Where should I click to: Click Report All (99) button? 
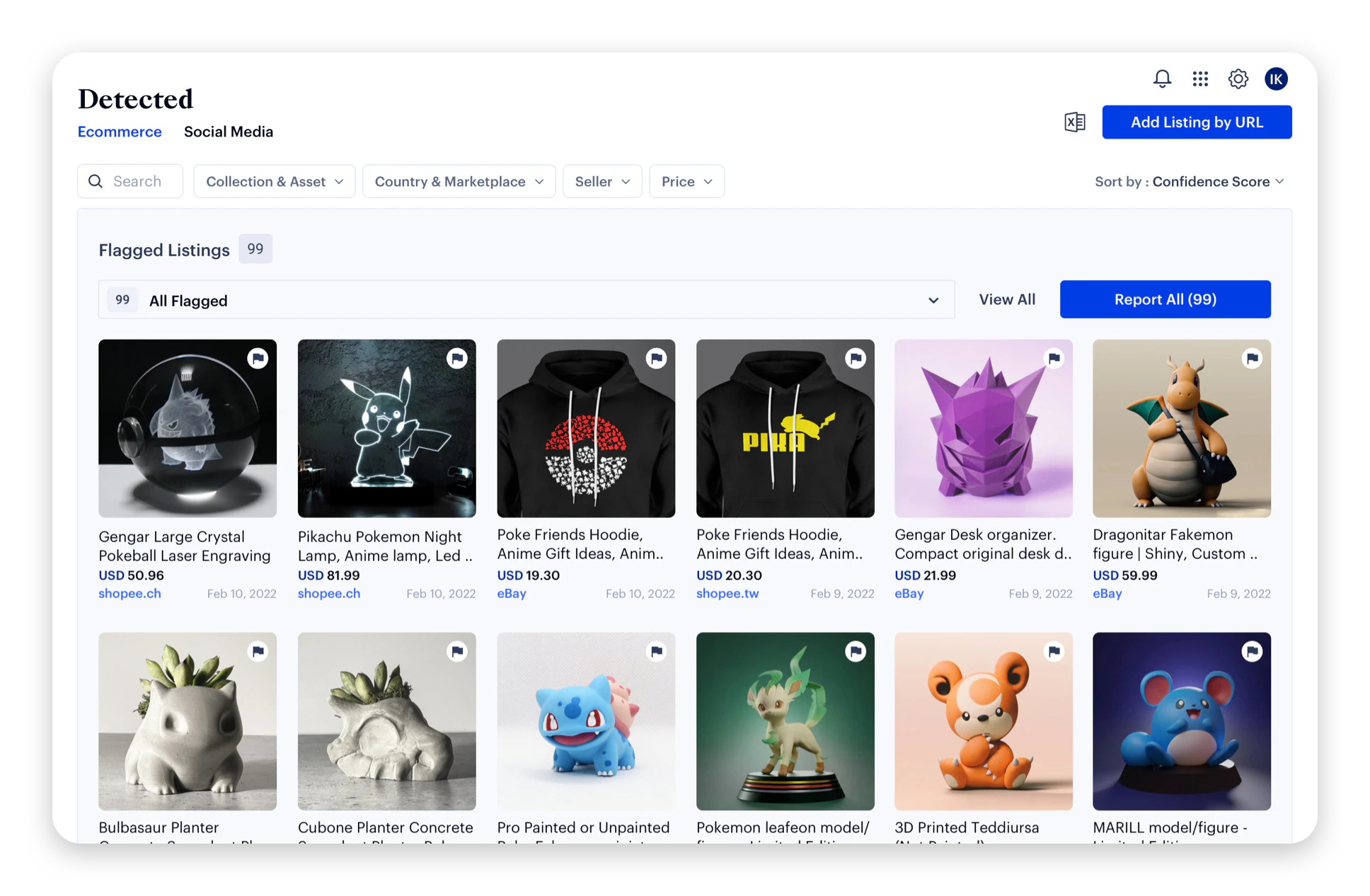pyautogui.click(x=1165, y=299)
